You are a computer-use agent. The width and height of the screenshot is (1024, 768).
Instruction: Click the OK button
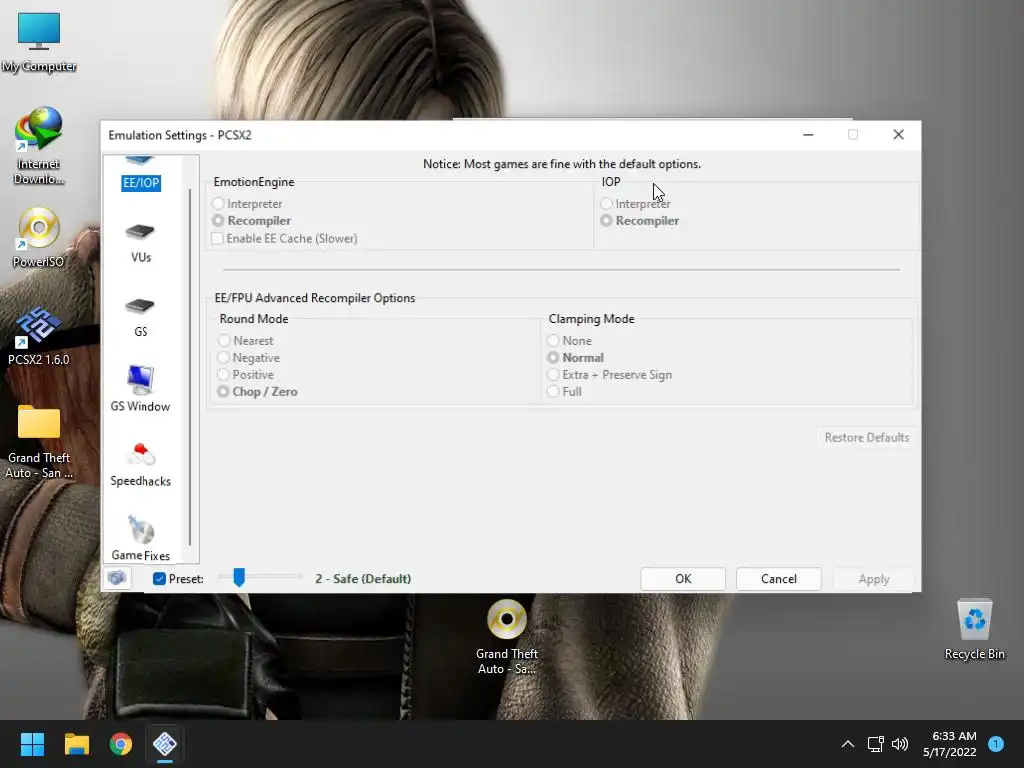click(682, 579)
